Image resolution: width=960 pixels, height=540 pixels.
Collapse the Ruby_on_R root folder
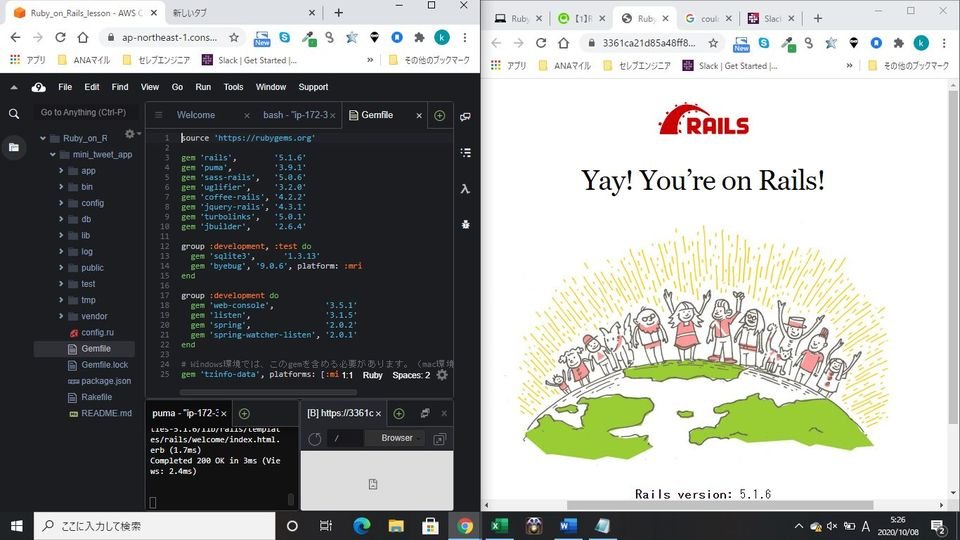point(43,138)
